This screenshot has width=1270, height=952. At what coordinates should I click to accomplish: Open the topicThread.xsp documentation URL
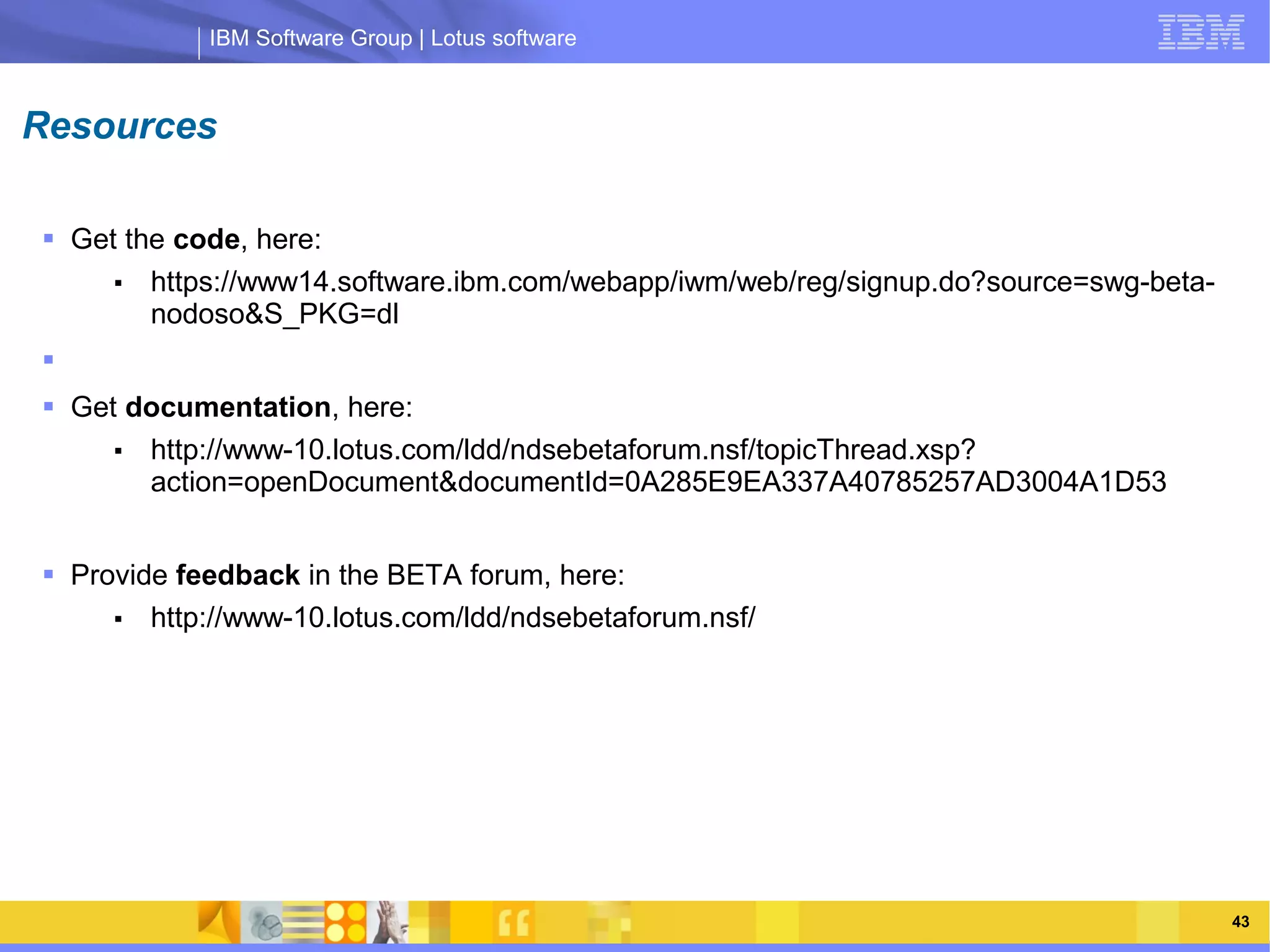(659, 466)
